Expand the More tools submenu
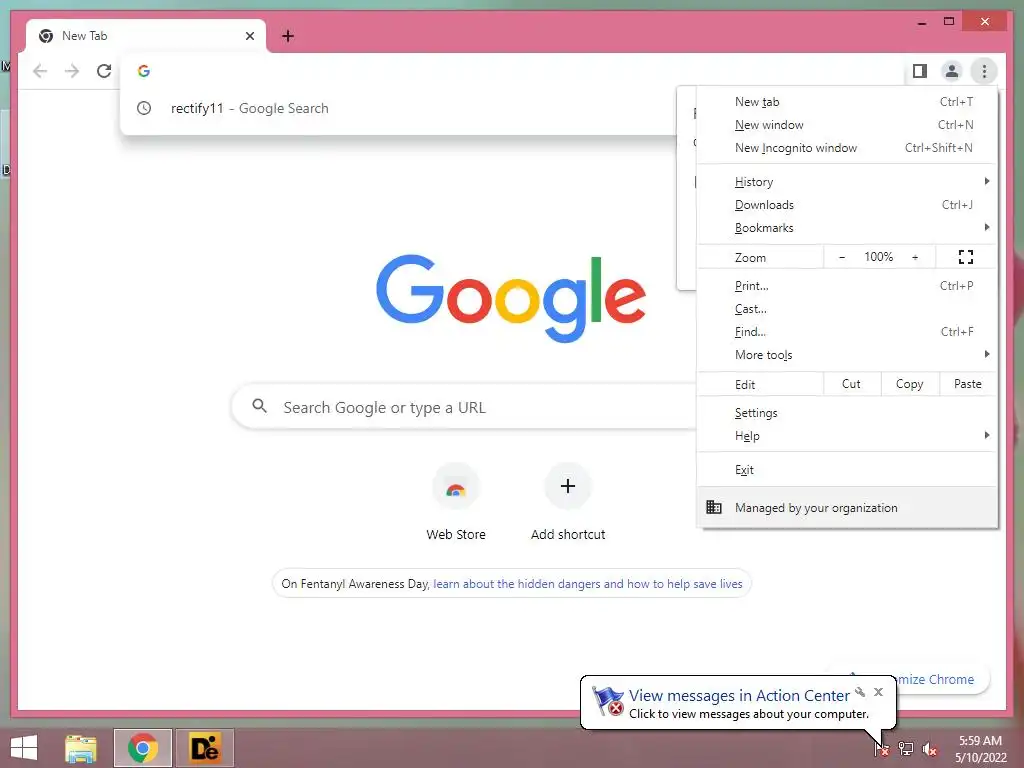This screenshot has height=768, width=1024. point(847,355)
